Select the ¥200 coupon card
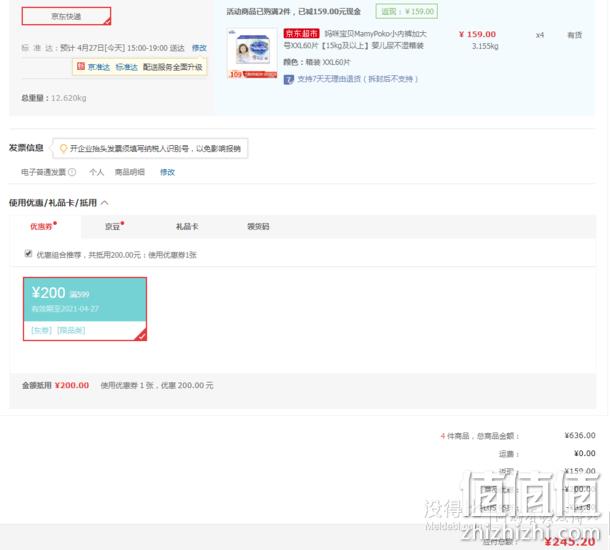This screenshot has width=610, height=550. click(85, 309)
